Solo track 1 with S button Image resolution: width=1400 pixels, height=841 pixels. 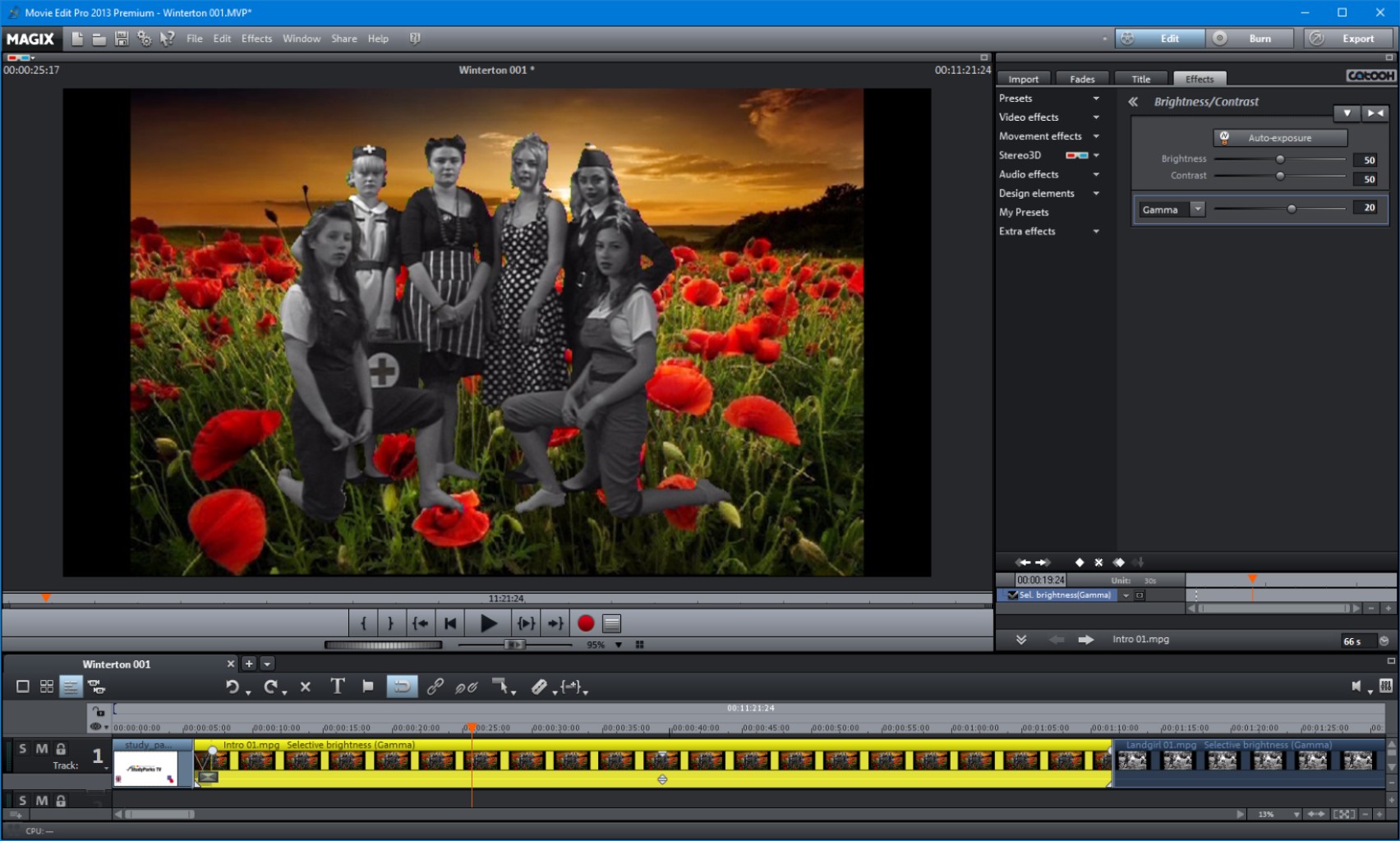(x=22, y=749)
